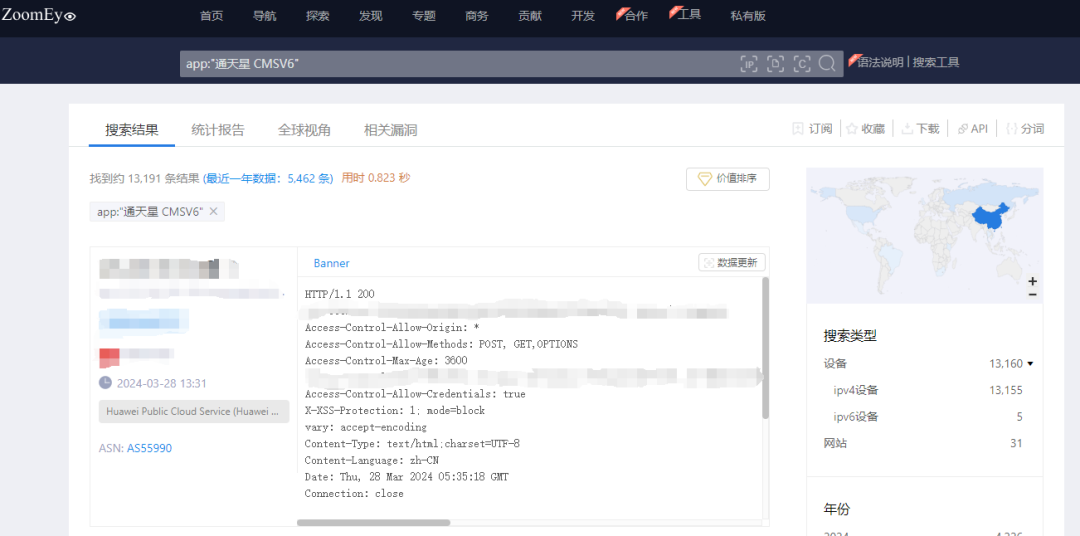Click the icon-search bracket icon in search bar
Image resolution: width=1080 pixels, height=536 pixels.
click(x=776, y=64)
